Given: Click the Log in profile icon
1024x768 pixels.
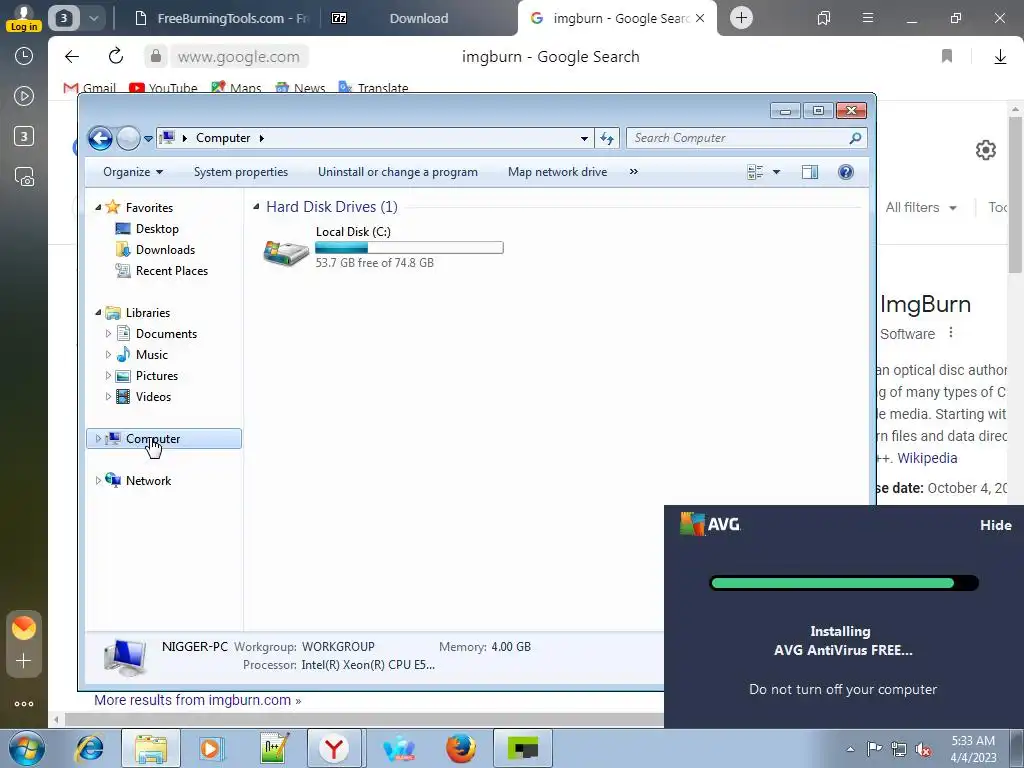Looking at the screenshot, I should 24,18.
